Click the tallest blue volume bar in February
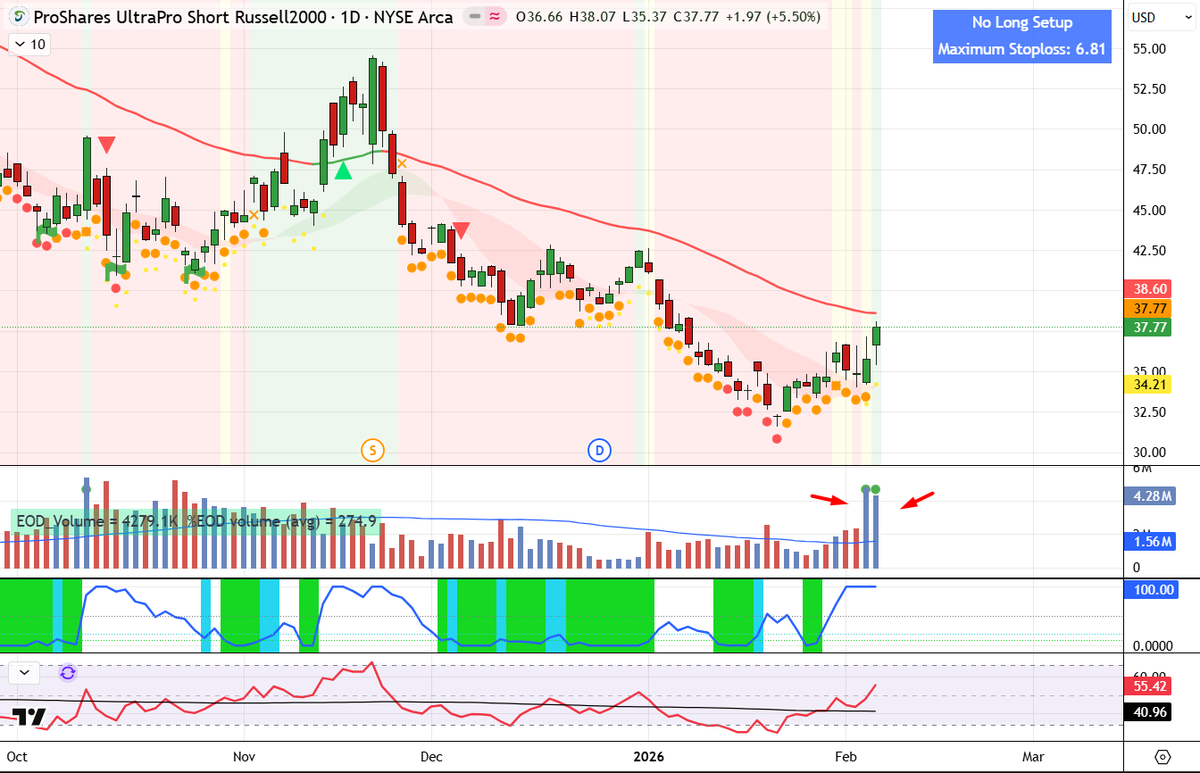The image size is (1200, 773). 866,529
